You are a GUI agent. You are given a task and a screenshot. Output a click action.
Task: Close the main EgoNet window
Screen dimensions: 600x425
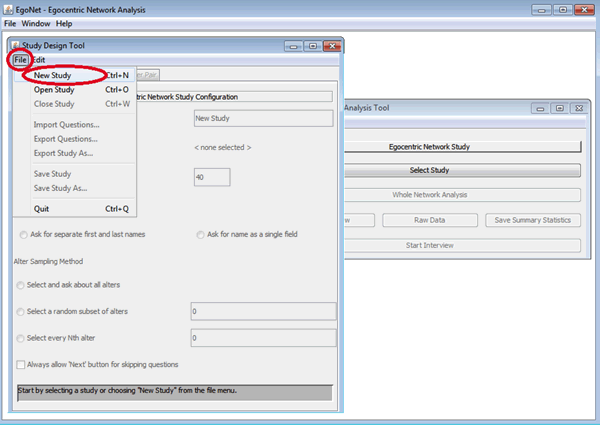tap(584, 10)
